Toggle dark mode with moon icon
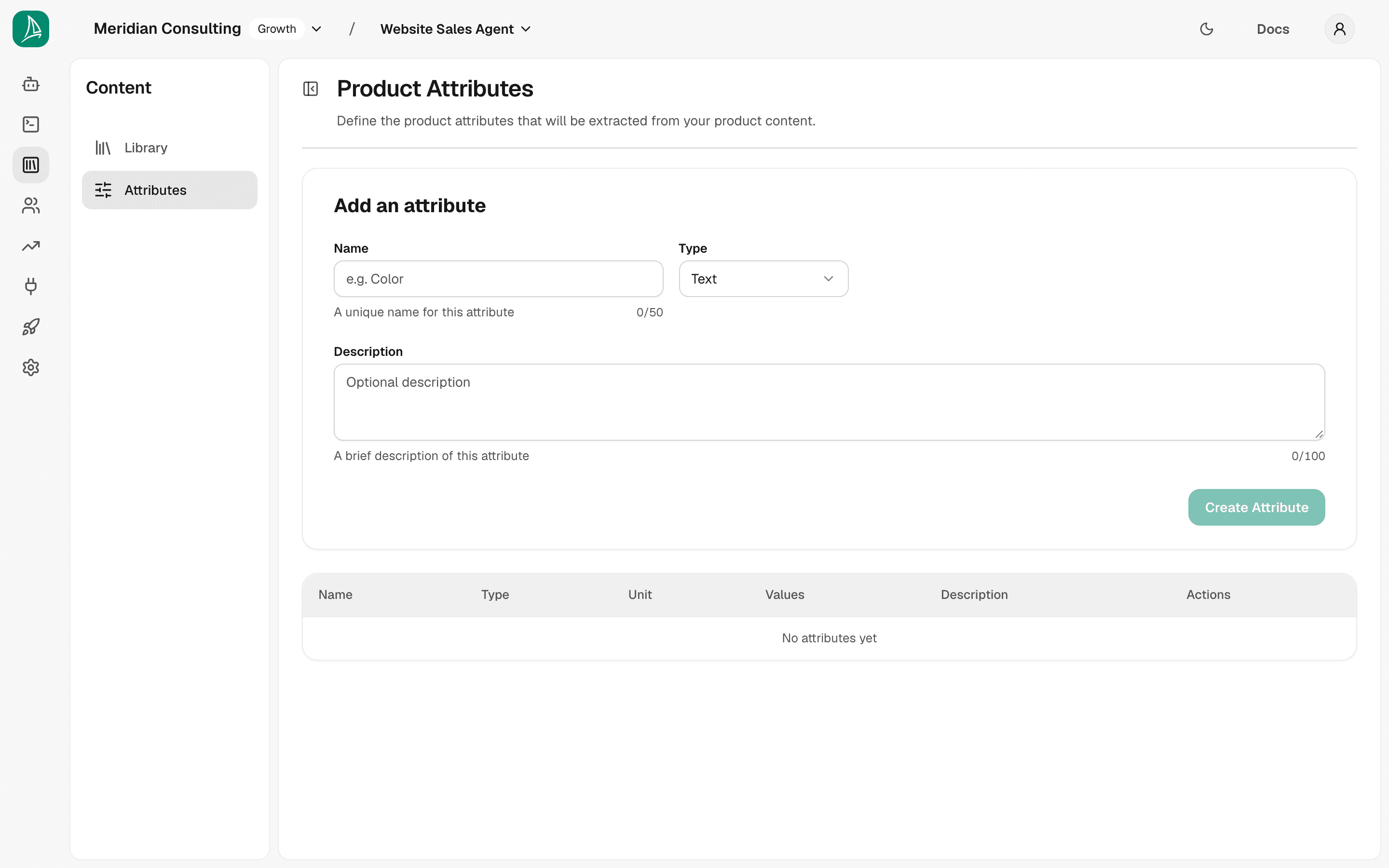The image size is (1389, 868). pyautogui.click(x=1207, y=29)
